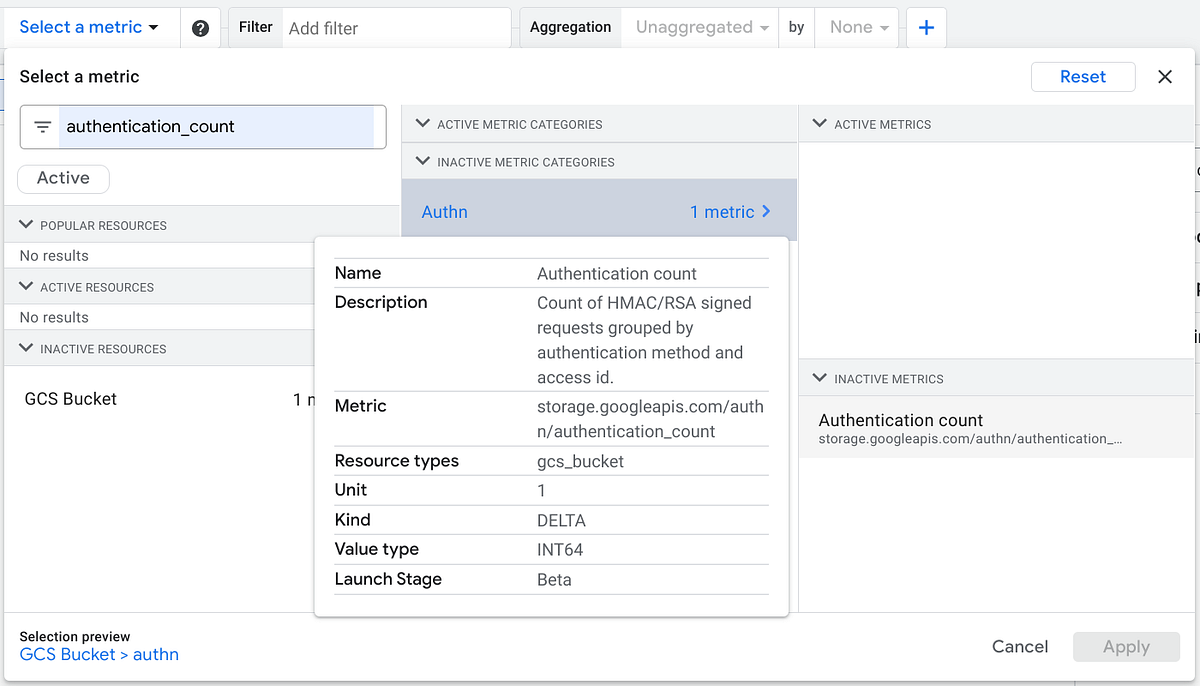
Task: Click the arrow beside "1 metric" on Authn row
Action: [764, 211]
